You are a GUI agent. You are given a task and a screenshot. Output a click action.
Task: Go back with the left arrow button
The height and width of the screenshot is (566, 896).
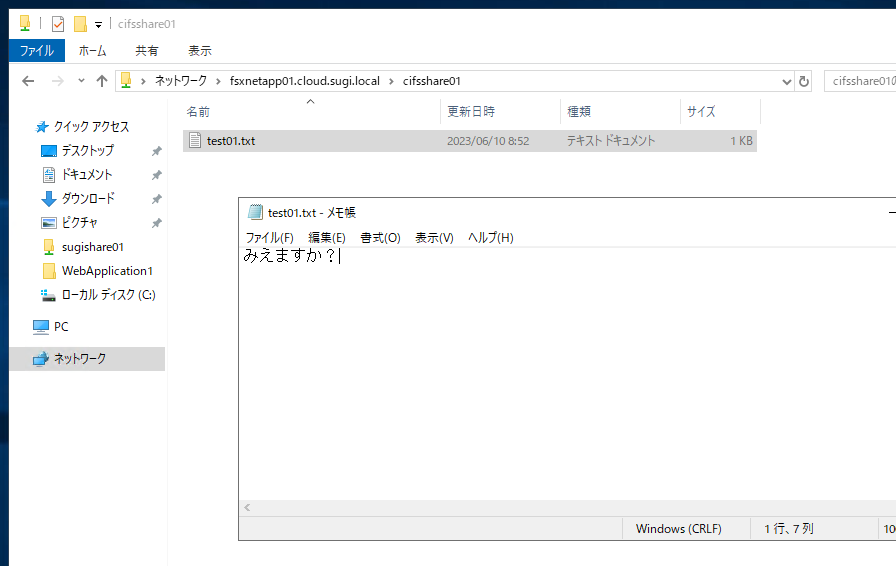28,81
